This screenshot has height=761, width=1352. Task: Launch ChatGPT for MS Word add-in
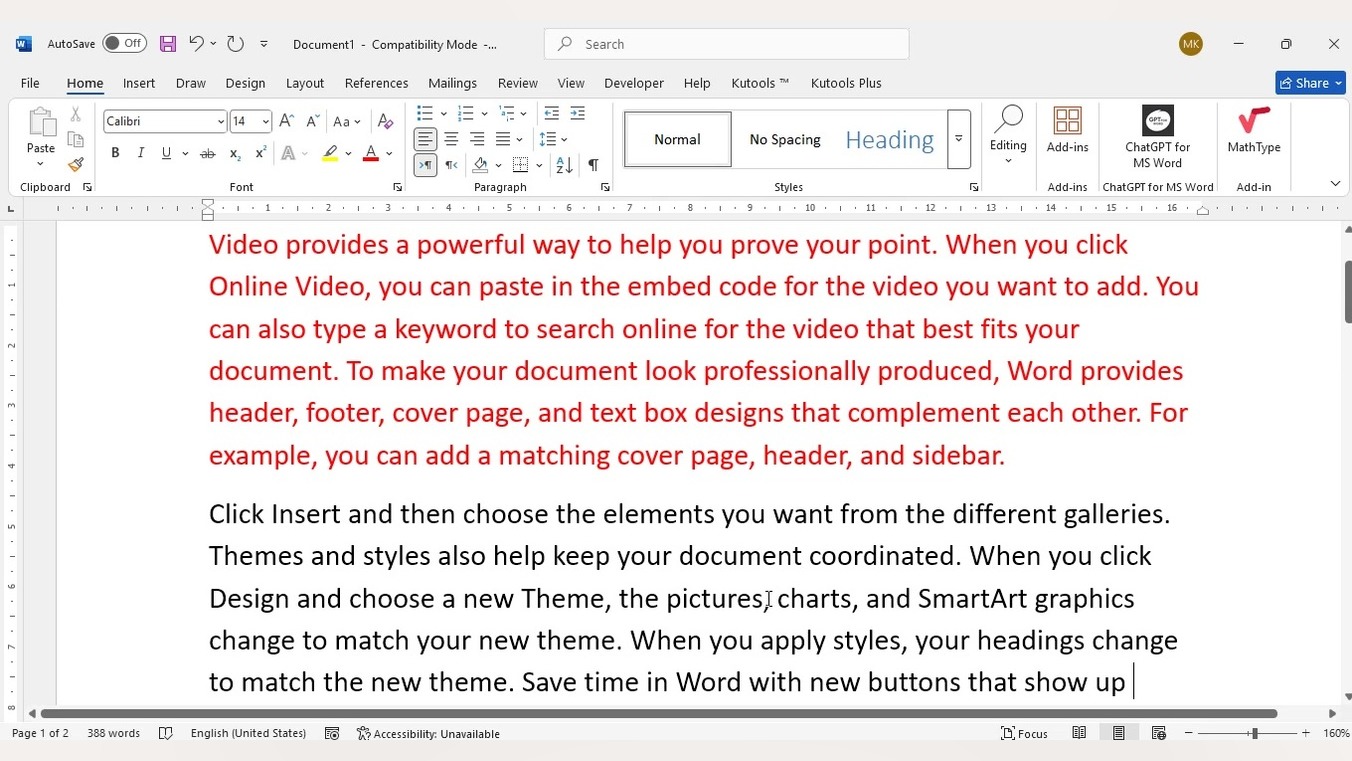1157,137
